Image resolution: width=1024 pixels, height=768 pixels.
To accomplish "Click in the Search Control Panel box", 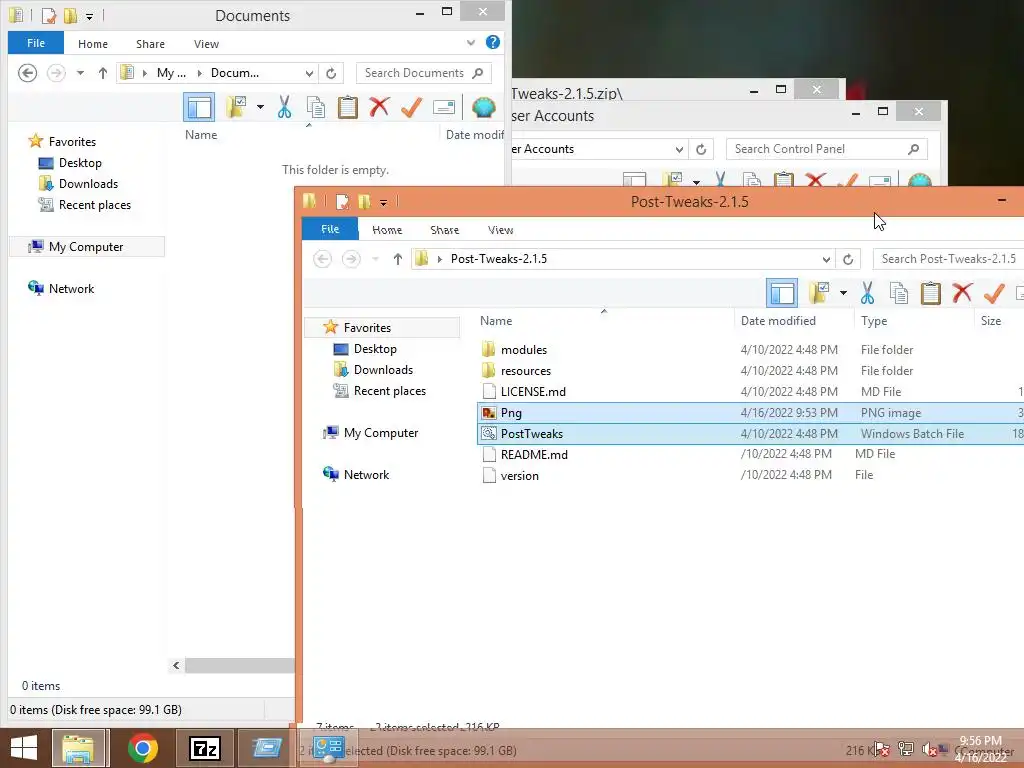I will pos(826,150).
